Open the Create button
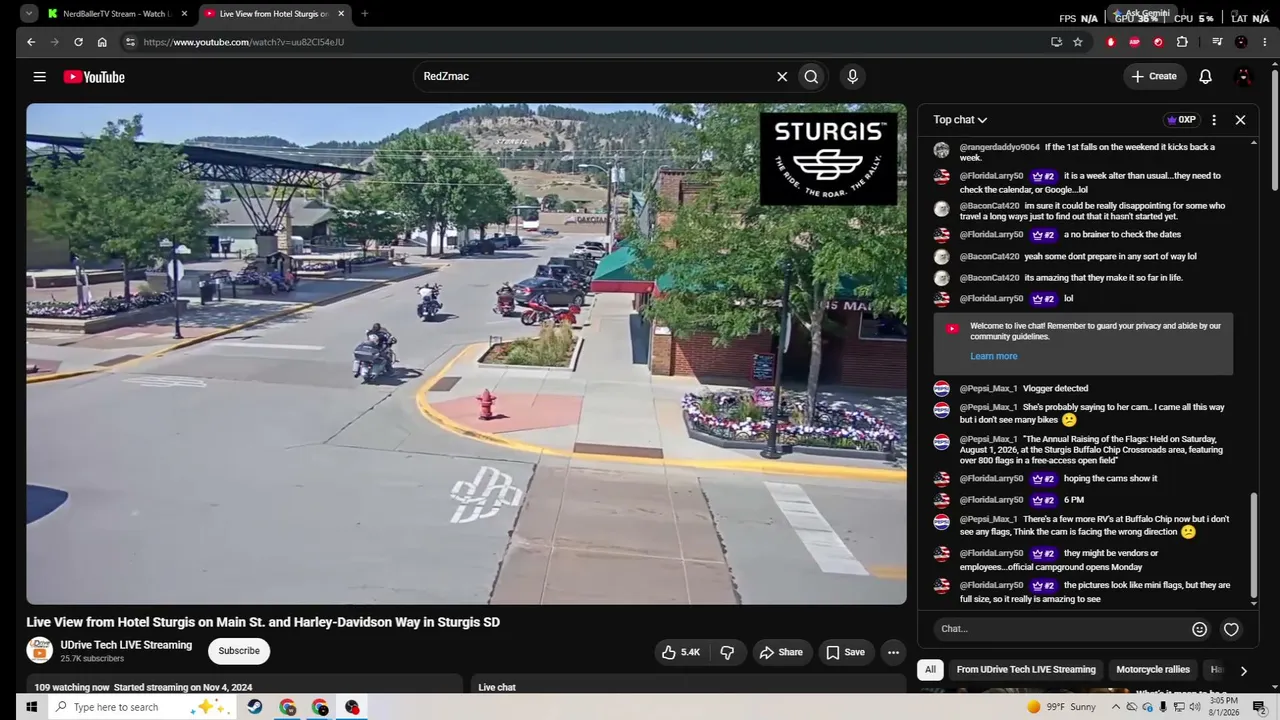This screenshot has height=720, width=1280. pyautogui.click(x=1154, y=76)
